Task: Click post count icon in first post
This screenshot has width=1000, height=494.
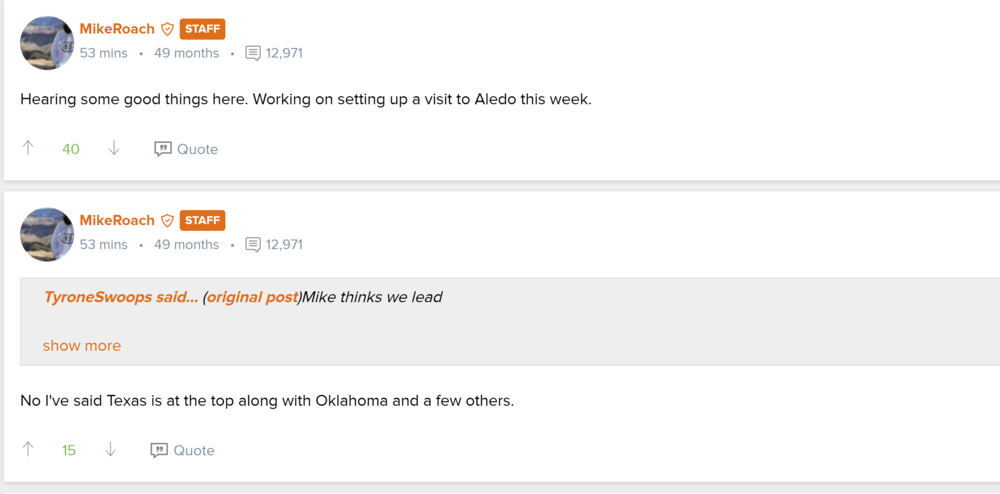Action: (x=253, y=53)
